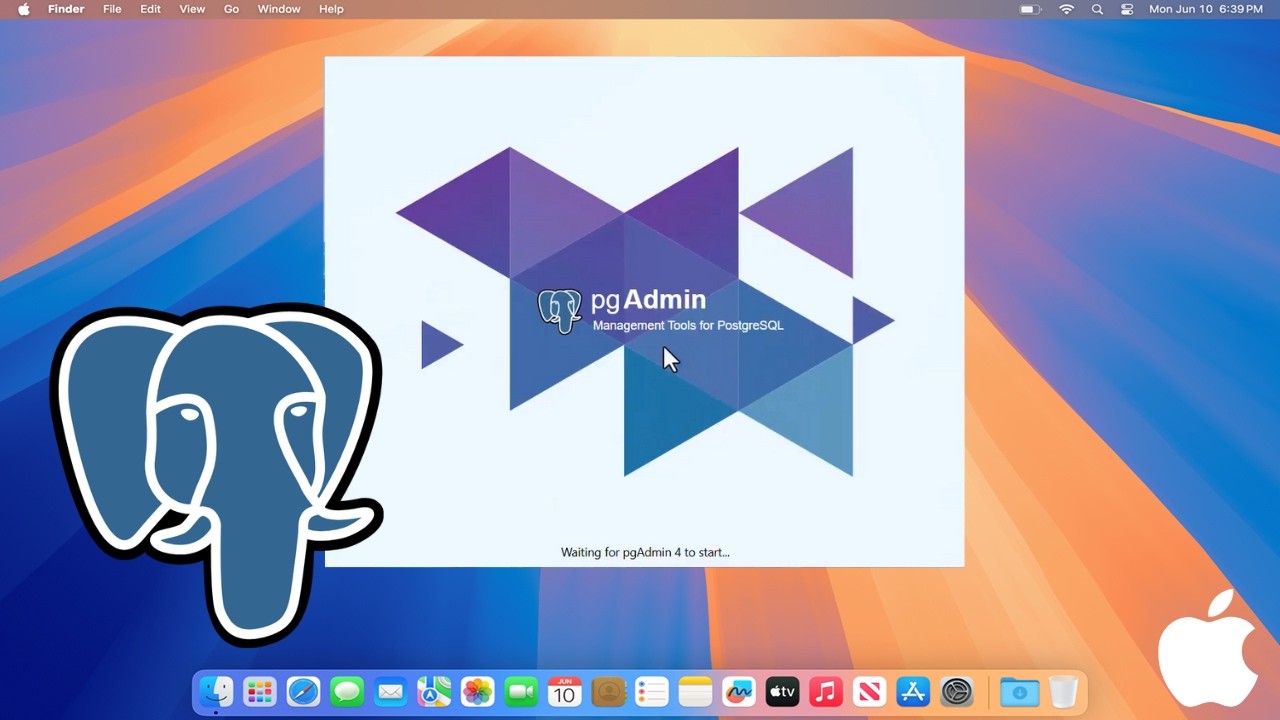Click the pgAdmin elephant logo on splash
The width and height of the screenshot is (1280, 720).
559,311
